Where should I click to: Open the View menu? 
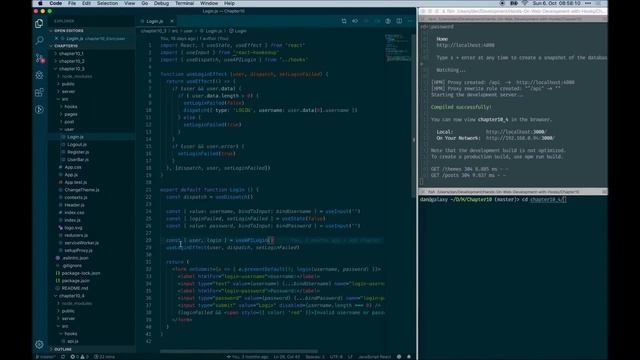[129, 3]
